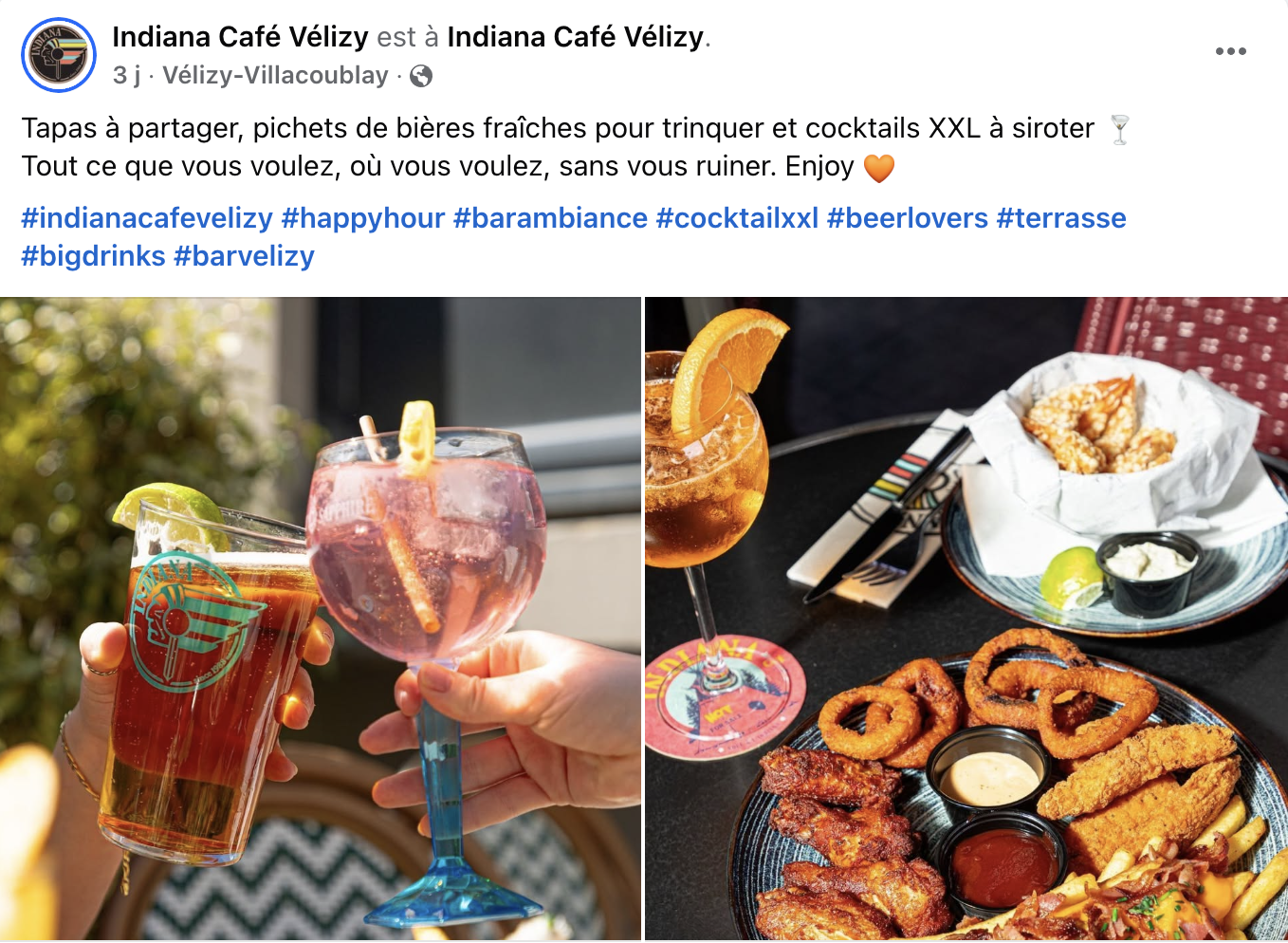Open the photo of clinking drinks
Screen dimensions: 1288x943
pyautogui.click(x=321, y=619)
